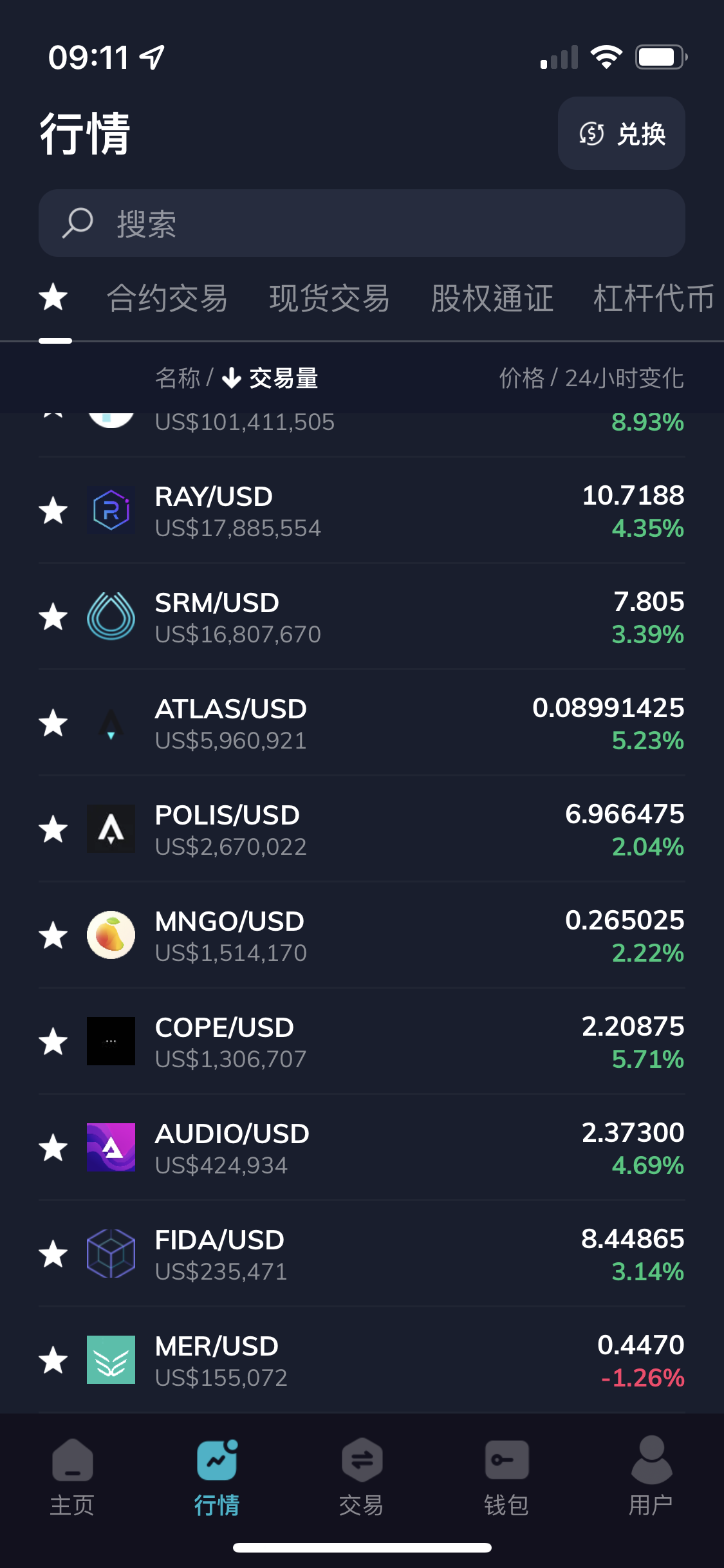Unfavorite RAY/USD star
The image size is (724, 1568).
pyautogui.click(x=53, y=510)
